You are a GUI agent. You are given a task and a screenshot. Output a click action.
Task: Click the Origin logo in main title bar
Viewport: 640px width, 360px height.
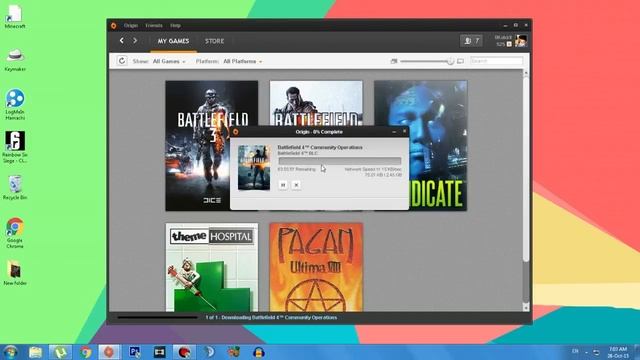tap(113, 25)
